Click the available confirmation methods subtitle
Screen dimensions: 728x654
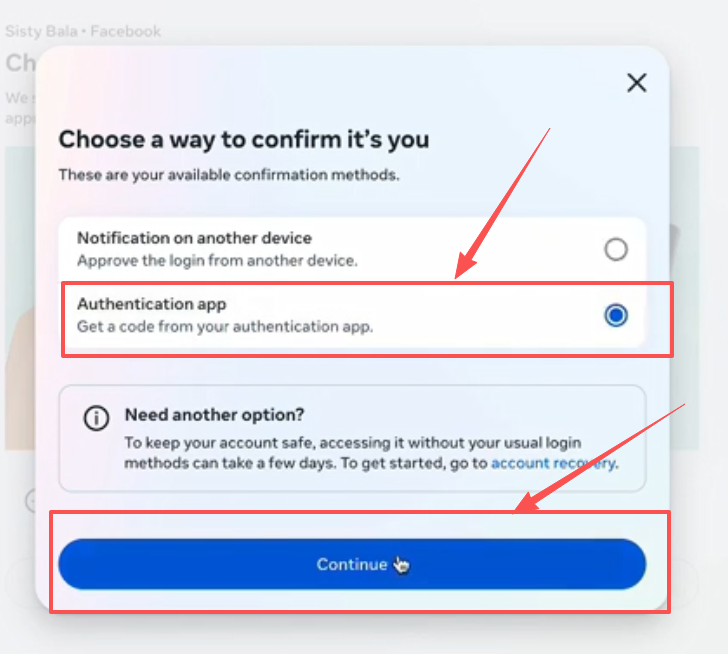(229, 175)
